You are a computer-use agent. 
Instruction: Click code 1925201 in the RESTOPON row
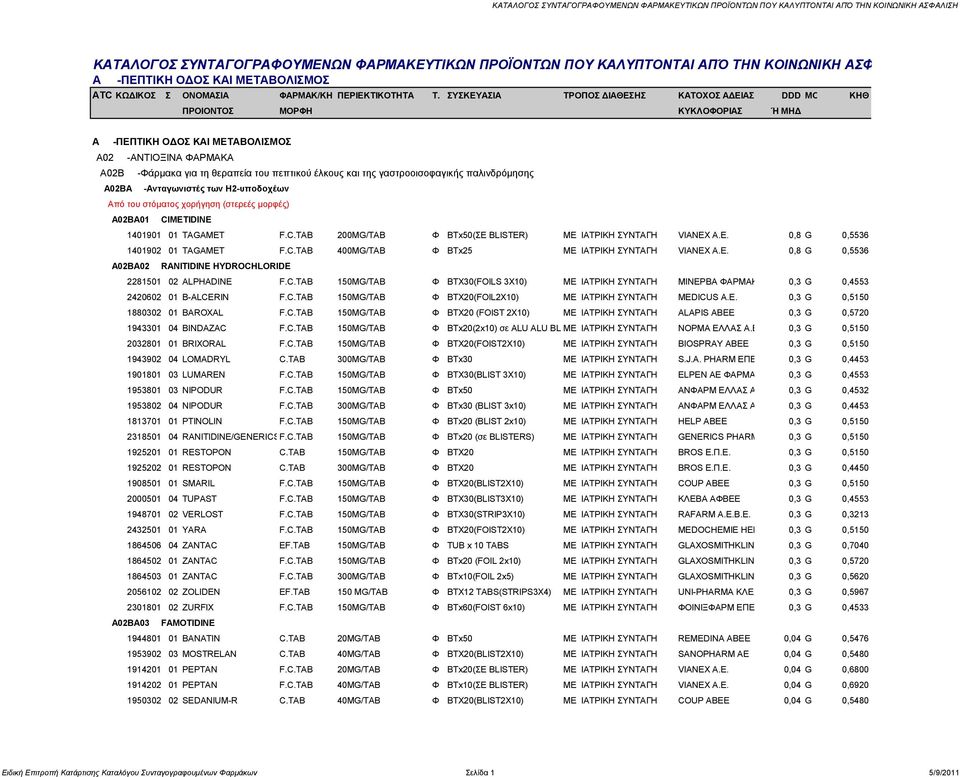tap(144, 452)
